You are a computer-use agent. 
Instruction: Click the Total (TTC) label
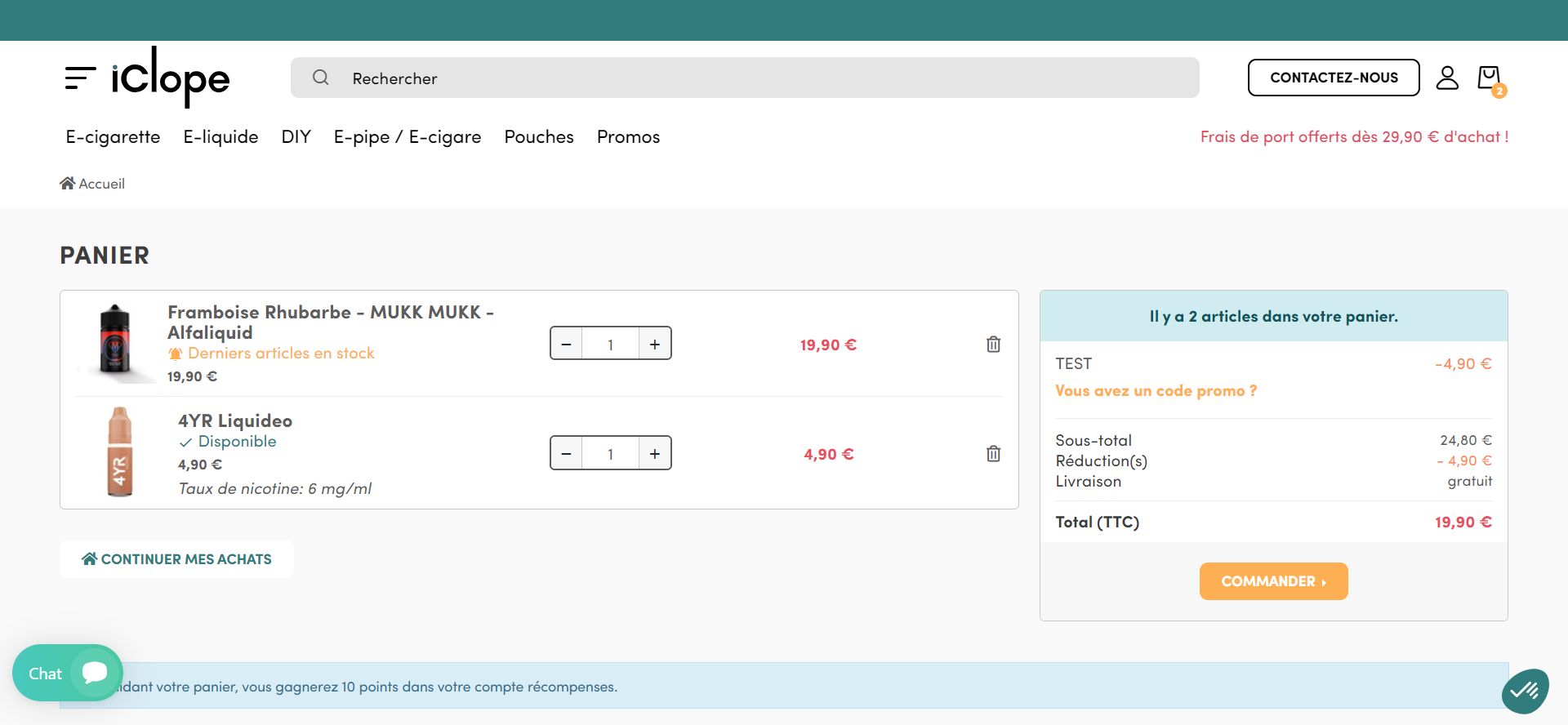pos(1097,522)
